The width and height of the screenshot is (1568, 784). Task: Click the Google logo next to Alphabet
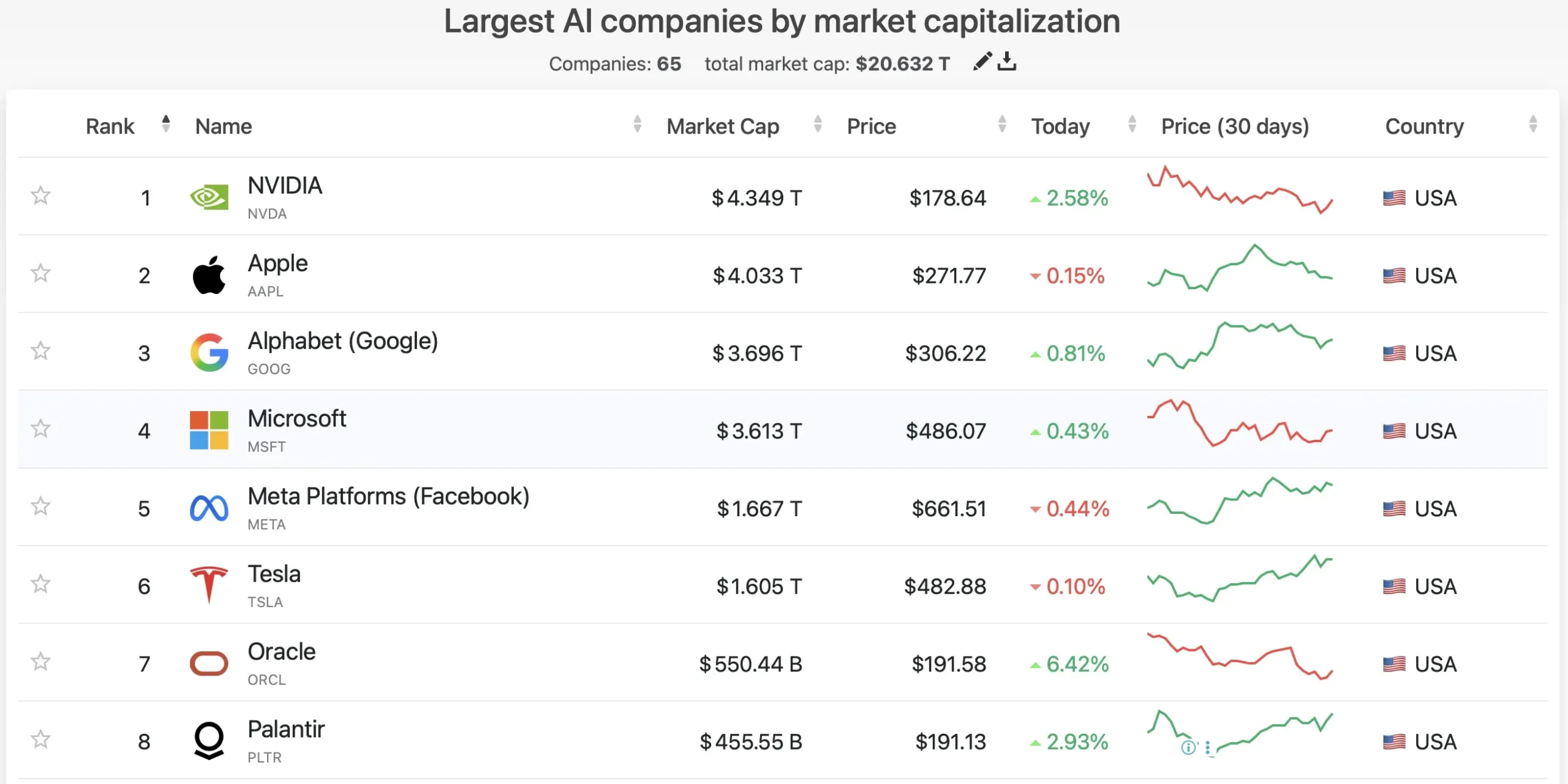pos(209,352)
